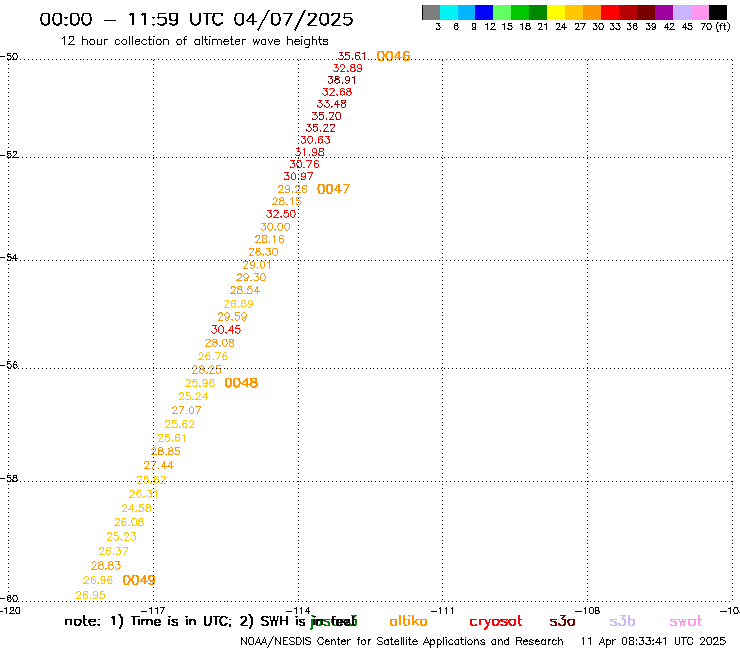Click the yellow swatch in the legend
740x650 pixels.
pyautogui.click(x=556, y=12)
